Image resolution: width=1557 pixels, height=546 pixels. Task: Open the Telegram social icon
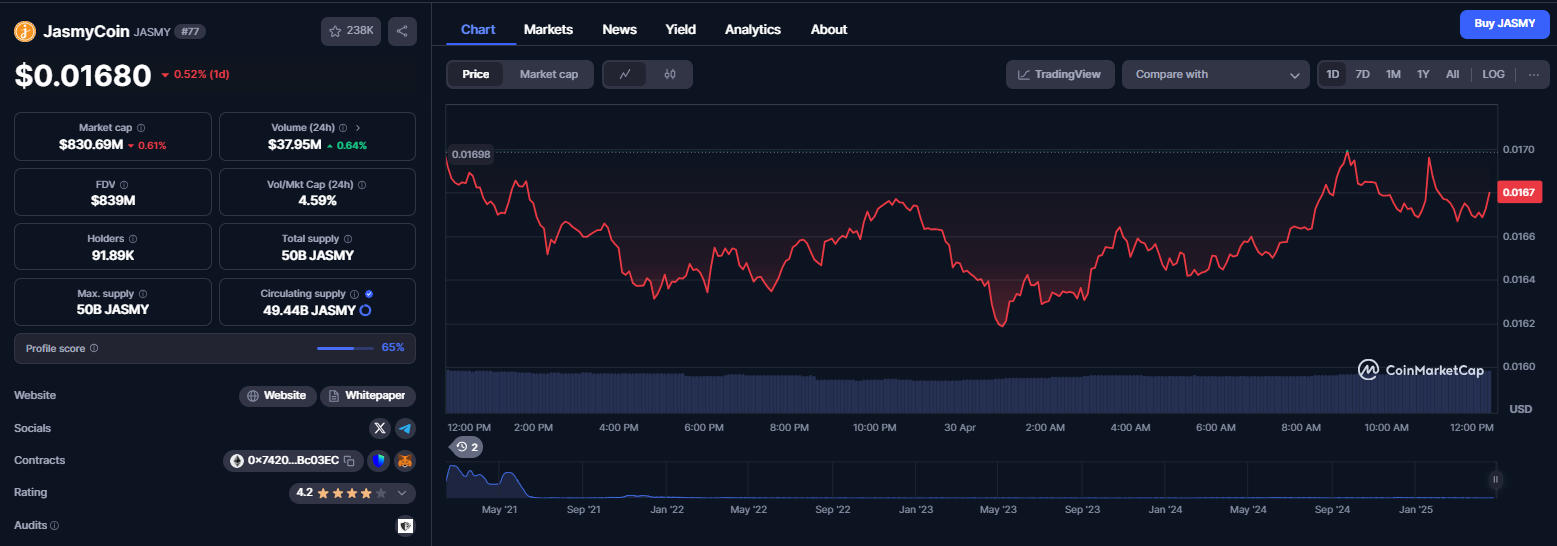405,428
